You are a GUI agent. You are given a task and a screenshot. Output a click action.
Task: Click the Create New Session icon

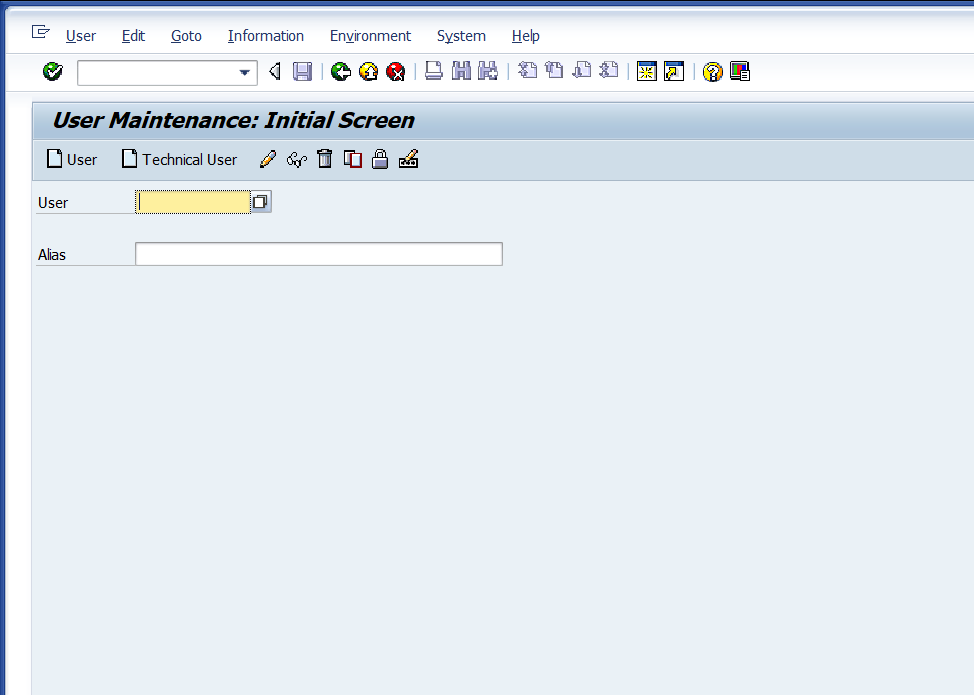pyautogui.click(x=647, y=72)
